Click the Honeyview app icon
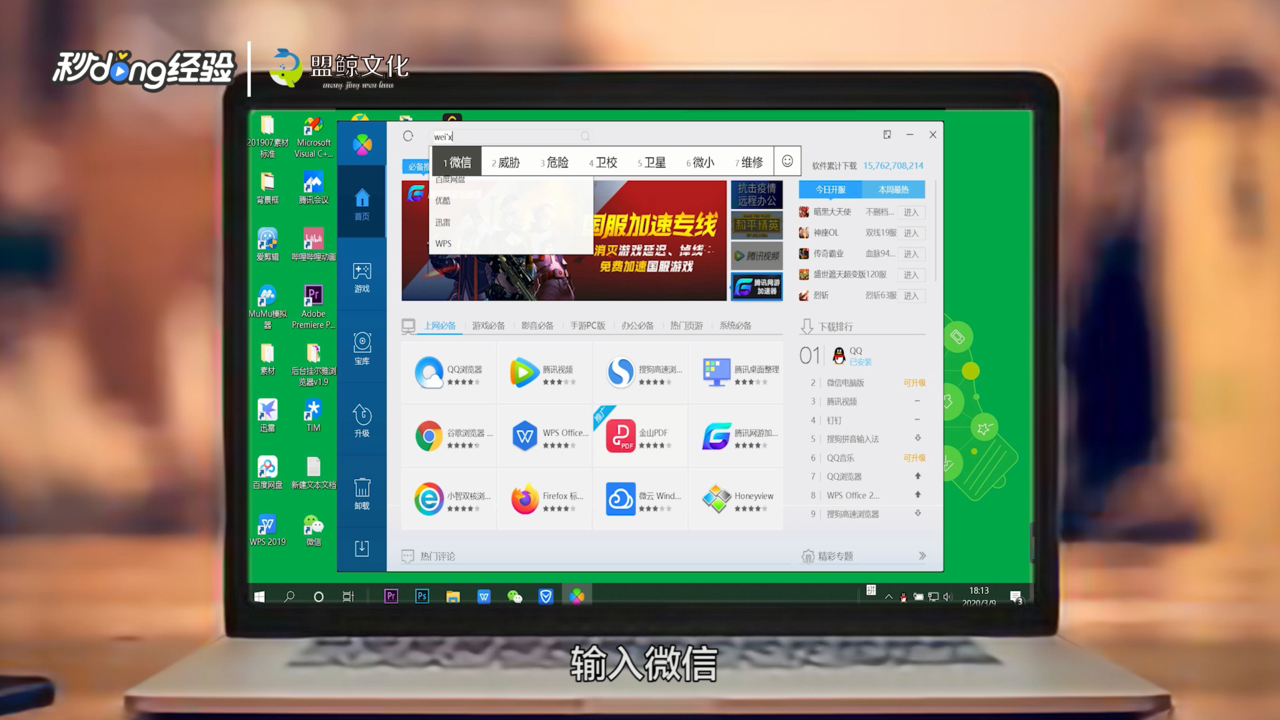 tap(716, 499)
